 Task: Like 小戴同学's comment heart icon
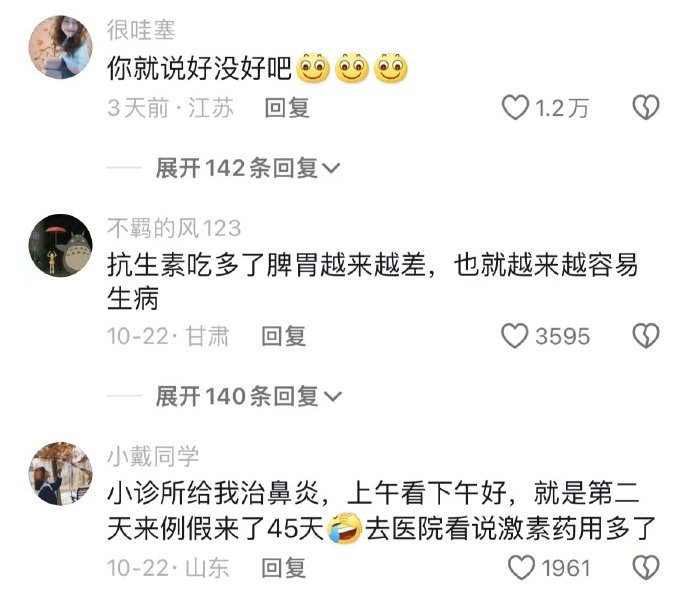click(x=521, y=568)
